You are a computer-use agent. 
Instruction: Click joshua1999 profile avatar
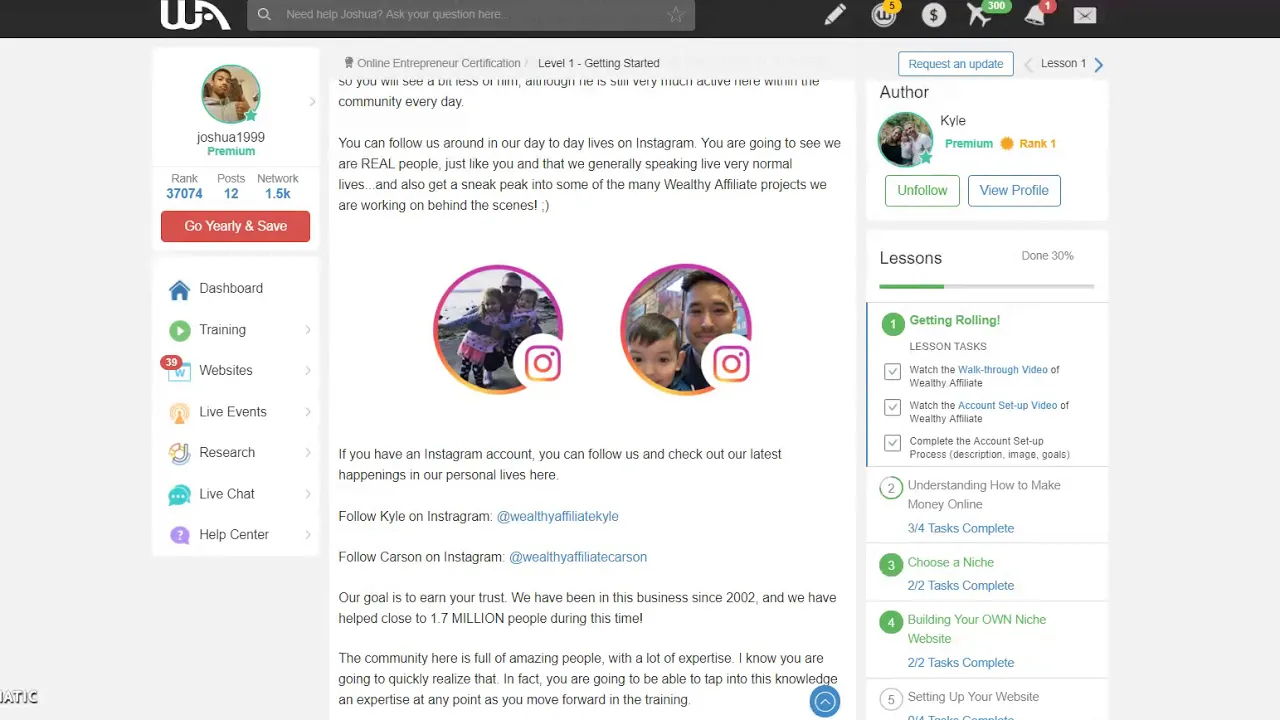[x=231, y=94]
